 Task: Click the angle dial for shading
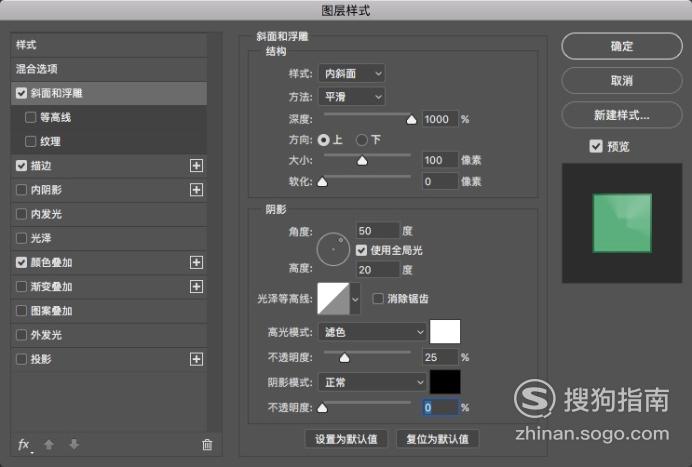click(x=333, y=249)
